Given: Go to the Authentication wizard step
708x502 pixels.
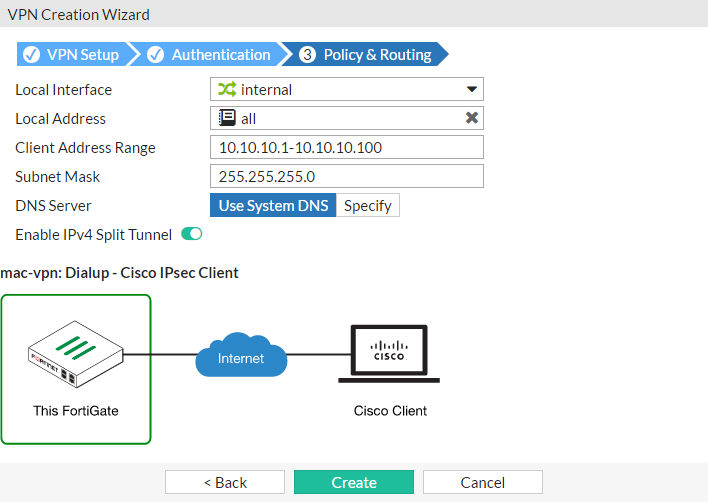Looking at the screenshot, I should (x=211, y=55).
